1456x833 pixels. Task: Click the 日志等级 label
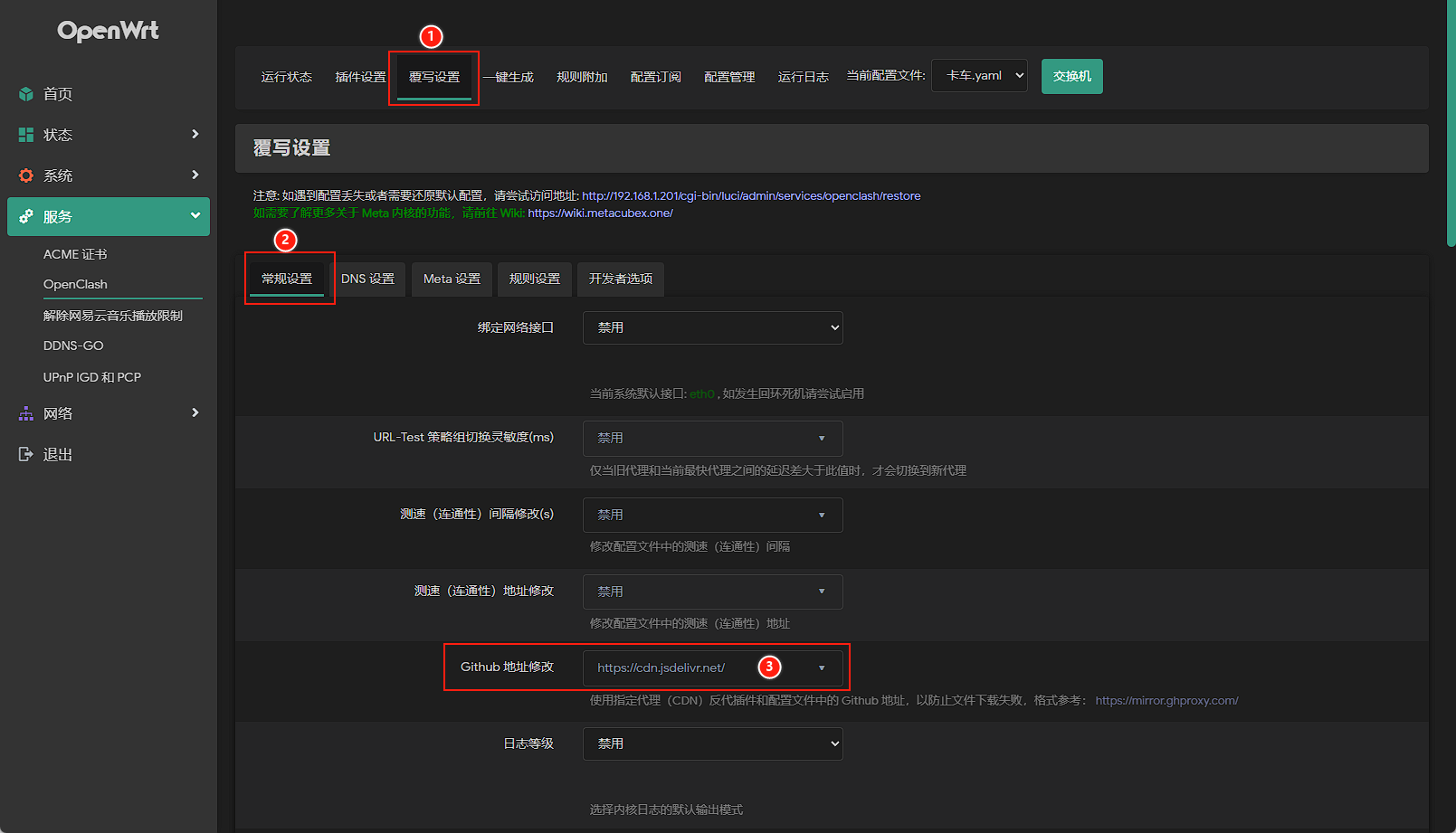pos(528,743)
